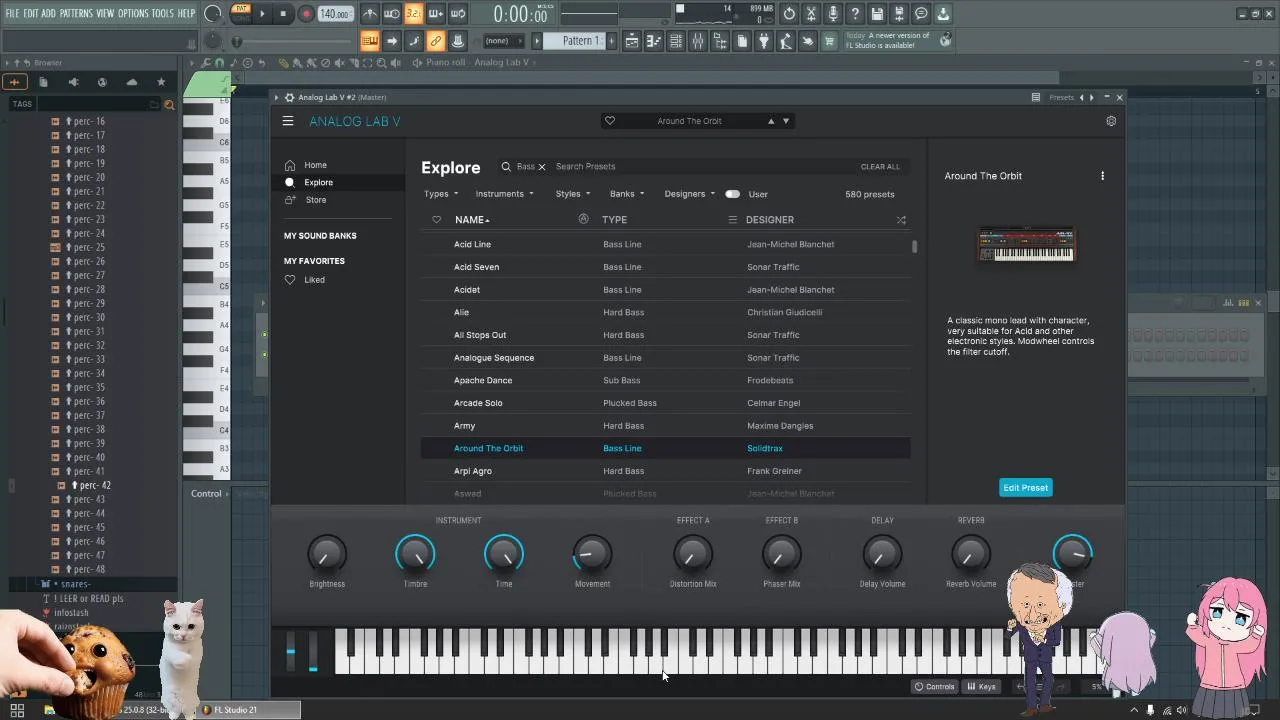Expand the Instruments filter dropdown
1280x720 pixels.
[504, 194]
